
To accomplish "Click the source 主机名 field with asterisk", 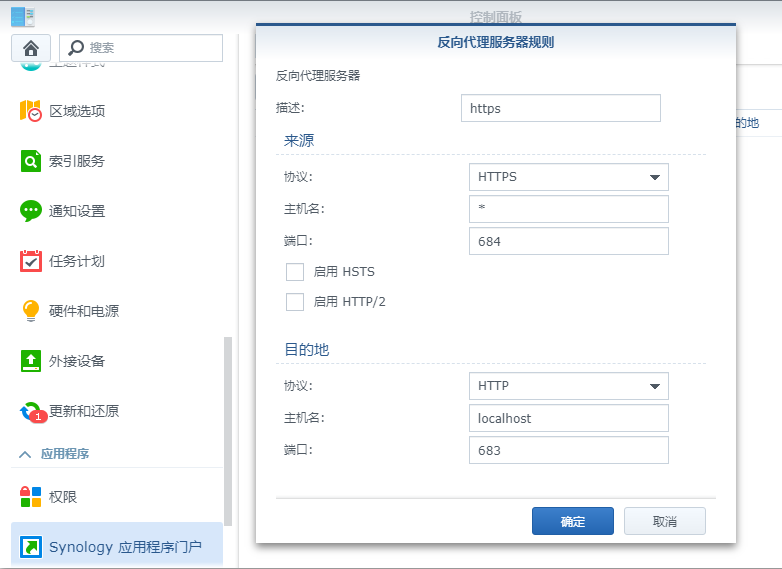I will point(569,209).
